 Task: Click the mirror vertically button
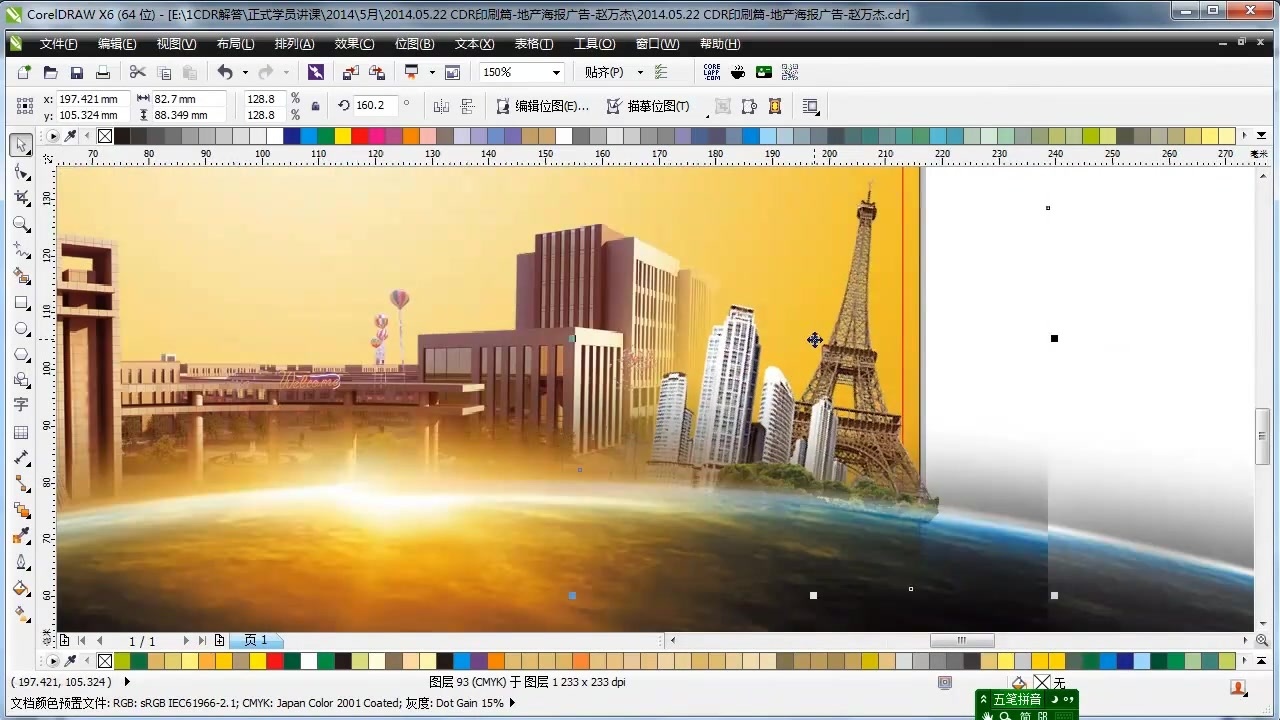[466, 106]
